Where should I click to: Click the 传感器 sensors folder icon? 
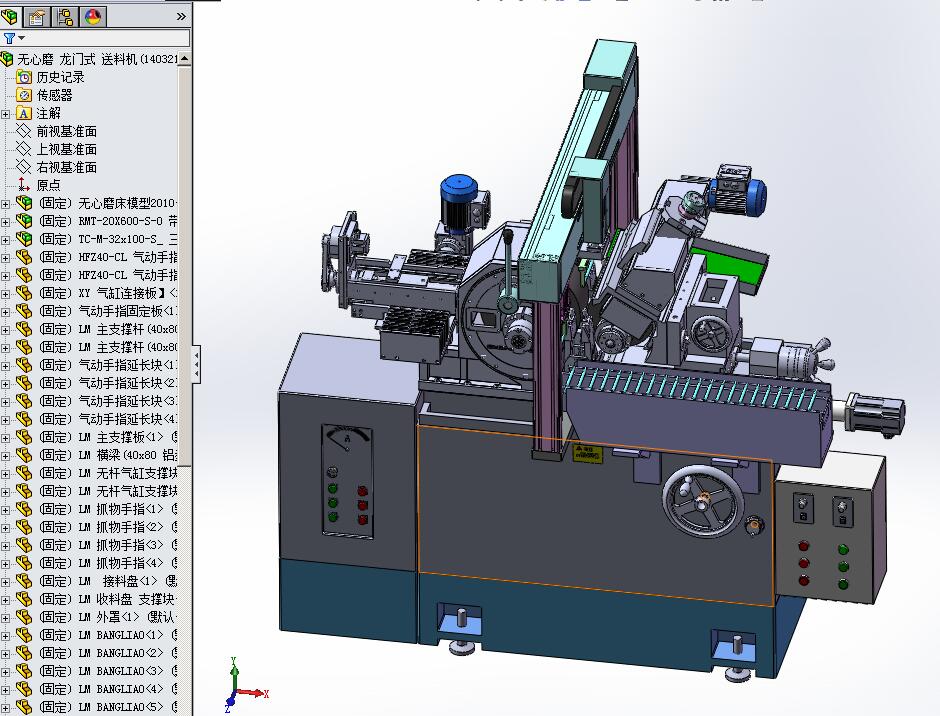coord(24,95)
